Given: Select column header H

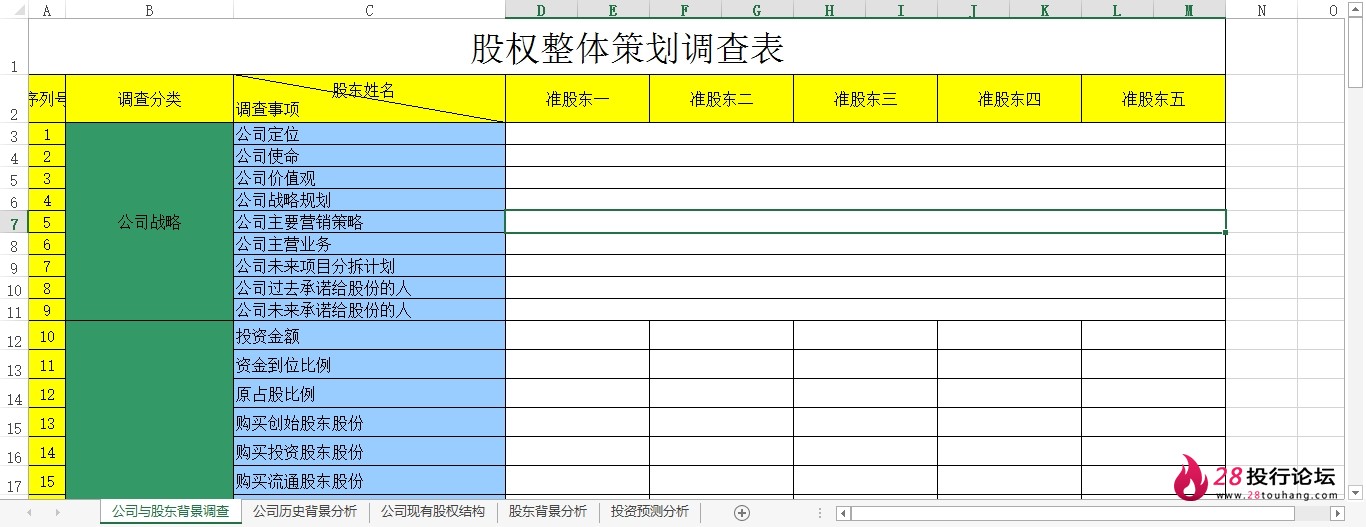Looking at the screenshot, I should [829, 10].
